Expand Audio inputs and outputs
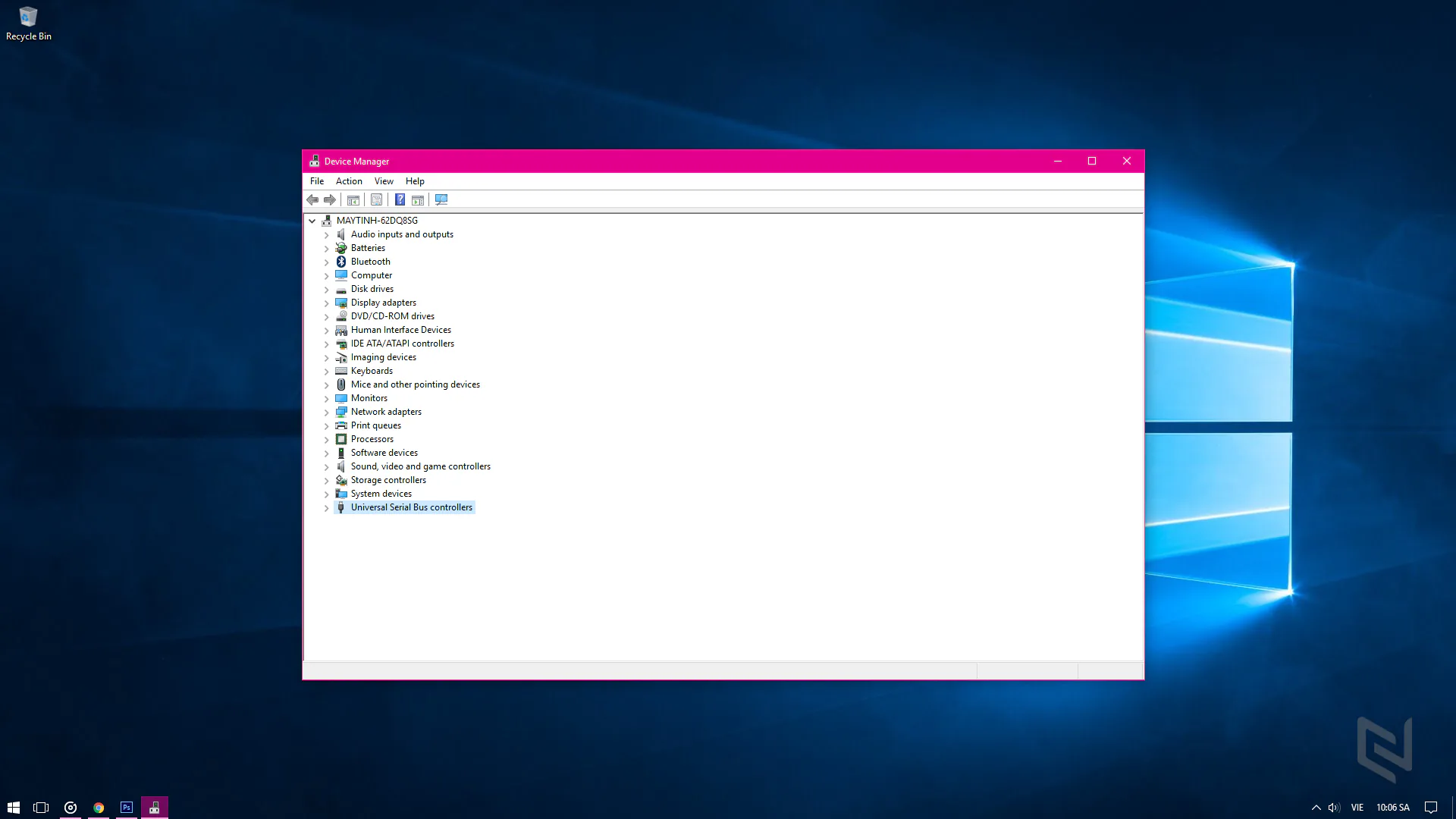The image size is (1456, 819). pyautogui.click(x=327, y=235)
